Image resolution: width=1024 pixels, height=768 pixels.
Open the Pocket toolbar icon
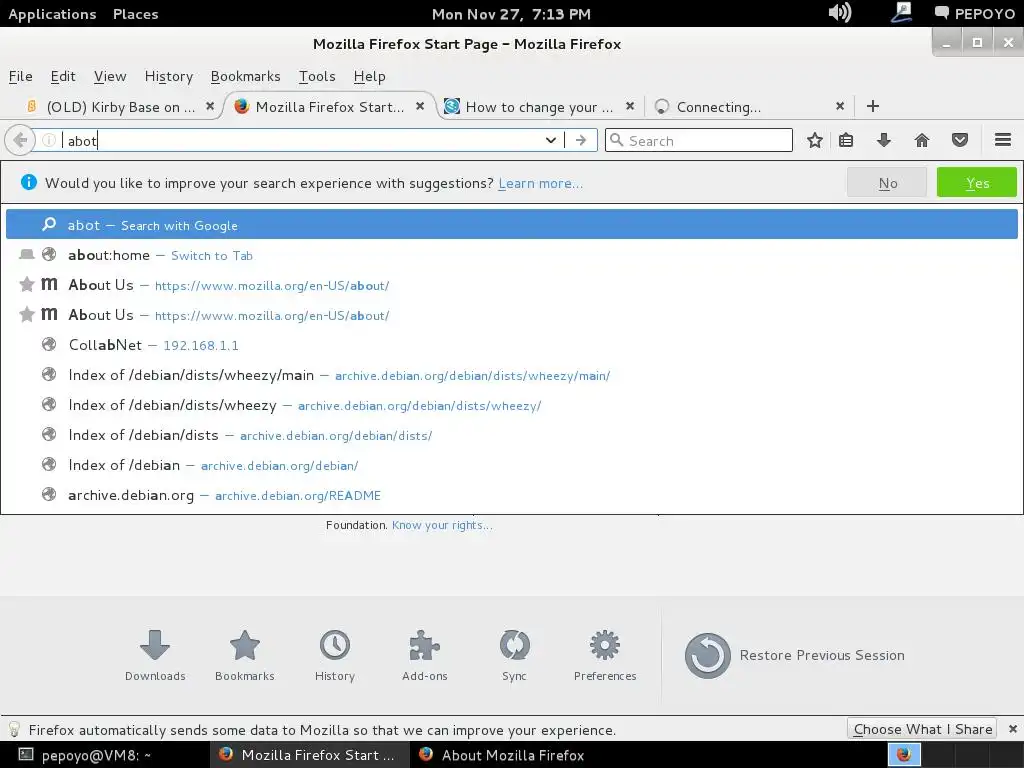click(959, 140)
